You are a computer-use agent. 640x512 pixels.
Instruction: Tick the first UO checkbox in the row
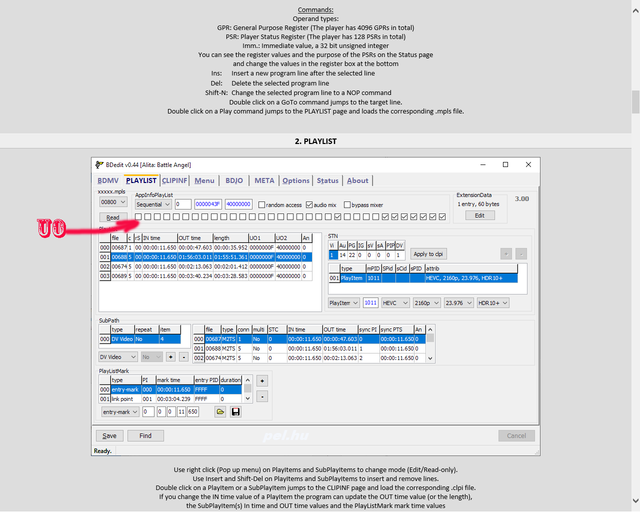(138, 217)
